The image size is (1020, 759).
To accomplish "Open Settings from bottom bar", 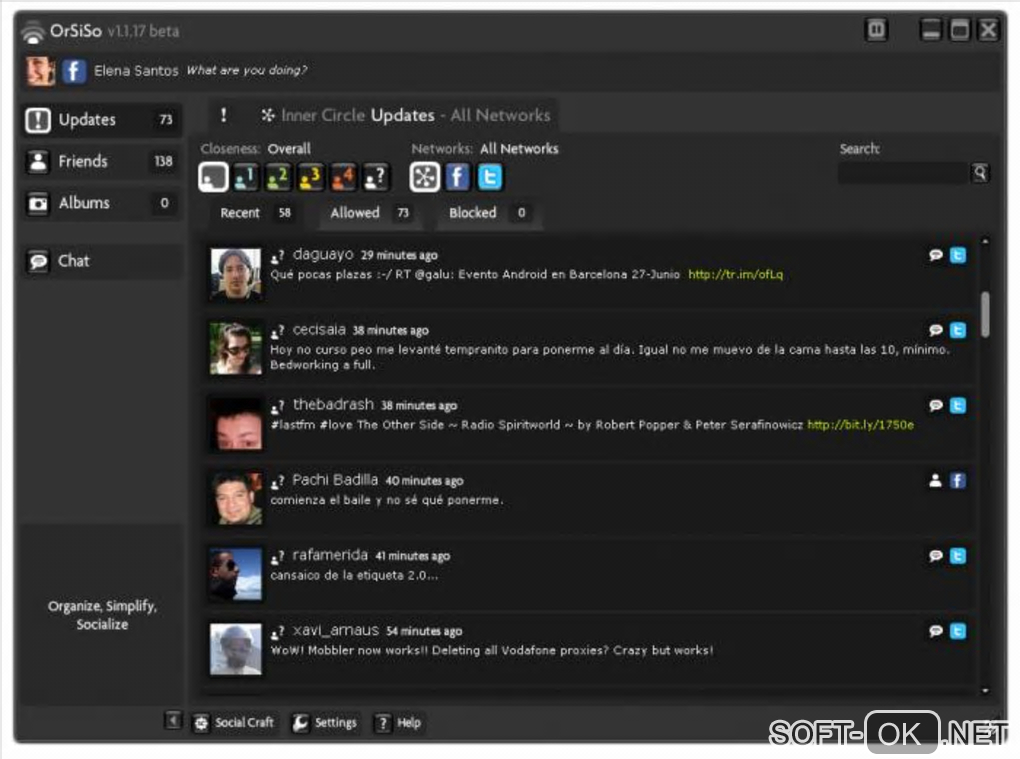I will pos(325,723).
